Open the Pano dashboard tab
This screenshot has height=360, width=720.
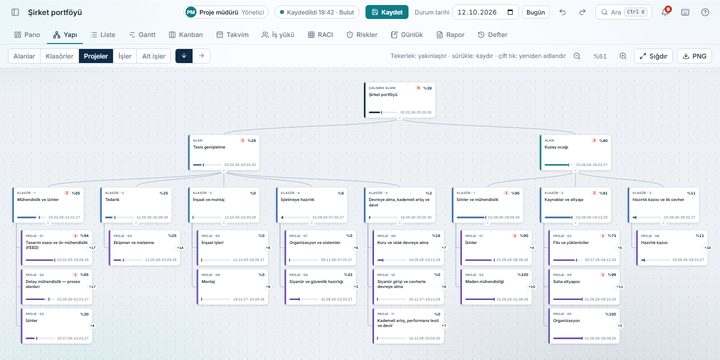coord(27,34)
